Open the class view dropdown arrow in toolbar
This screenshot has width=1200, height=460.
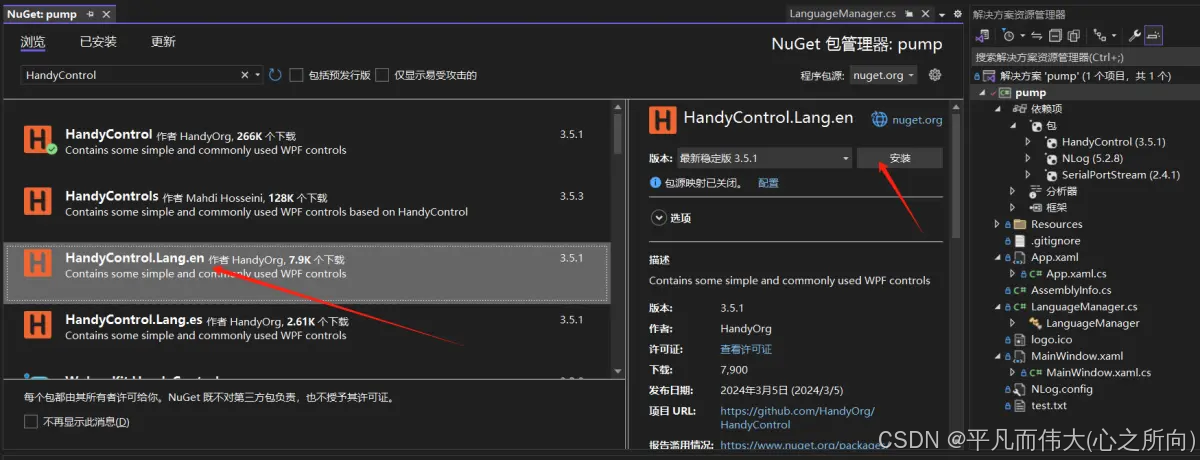pyautogui.click(x=1114, y=35)
